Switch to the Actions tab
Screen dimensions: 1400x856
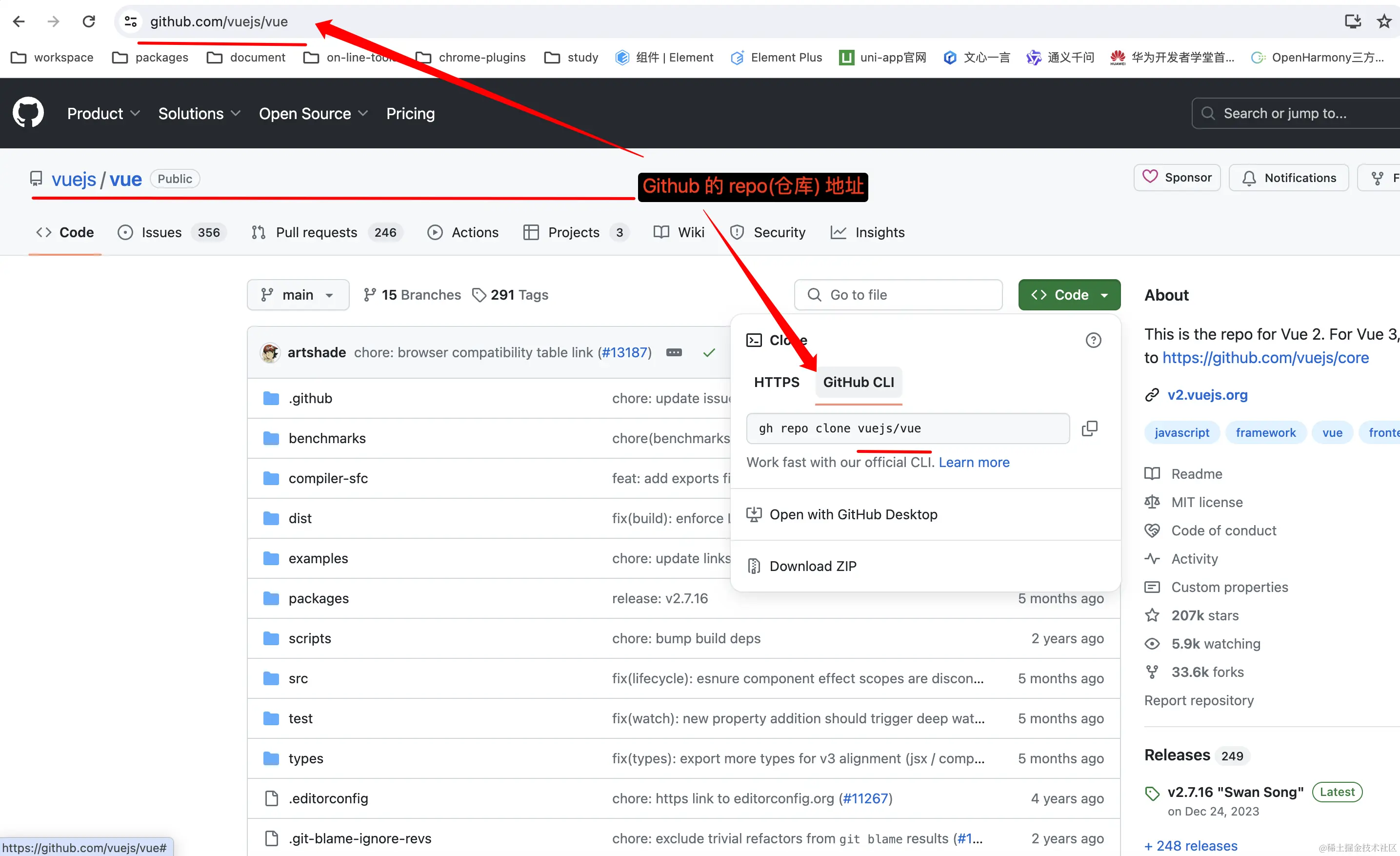point(463,232)
